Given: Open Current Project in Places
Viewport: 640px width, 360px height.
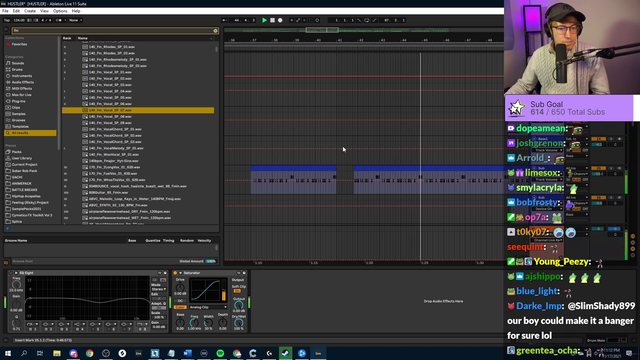Looking at the screenshot, I should pyautogui.click(x=24, y=164).
